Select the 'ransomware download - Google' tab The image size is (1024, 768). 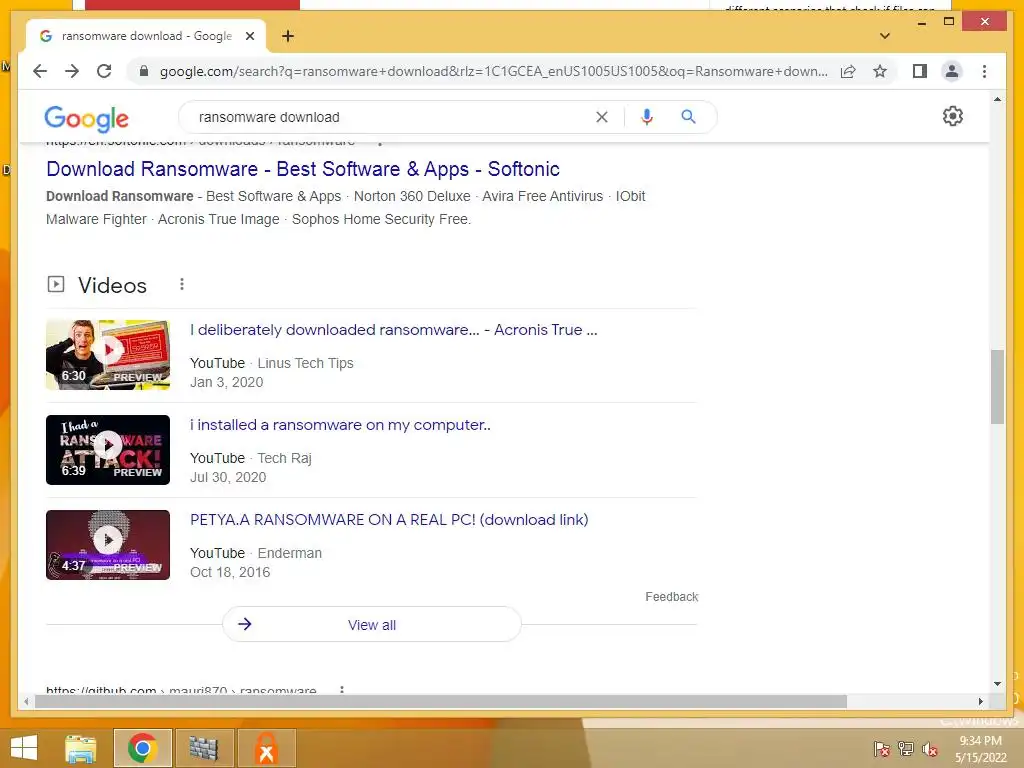[x=145, y=36]
